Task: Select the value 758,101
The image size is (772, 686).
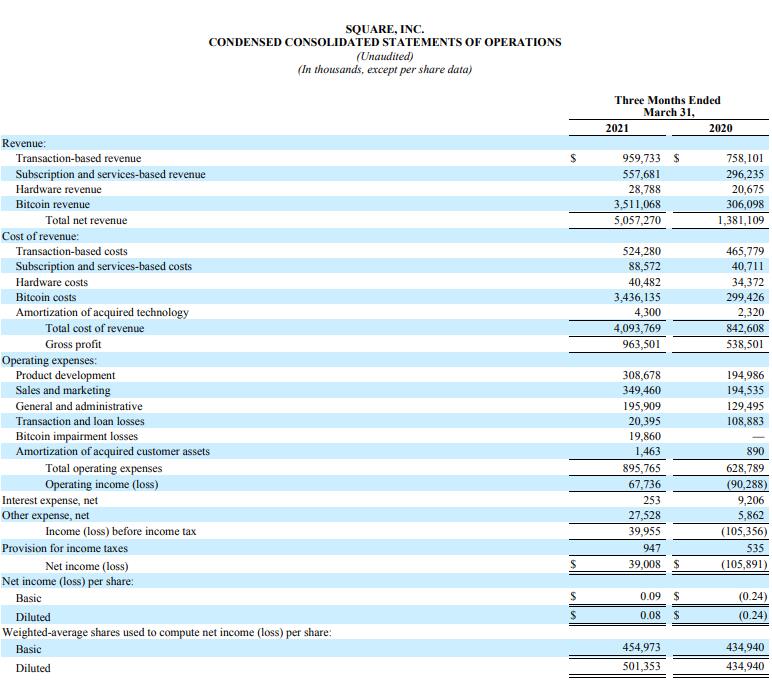Action: tap(745, 158)
